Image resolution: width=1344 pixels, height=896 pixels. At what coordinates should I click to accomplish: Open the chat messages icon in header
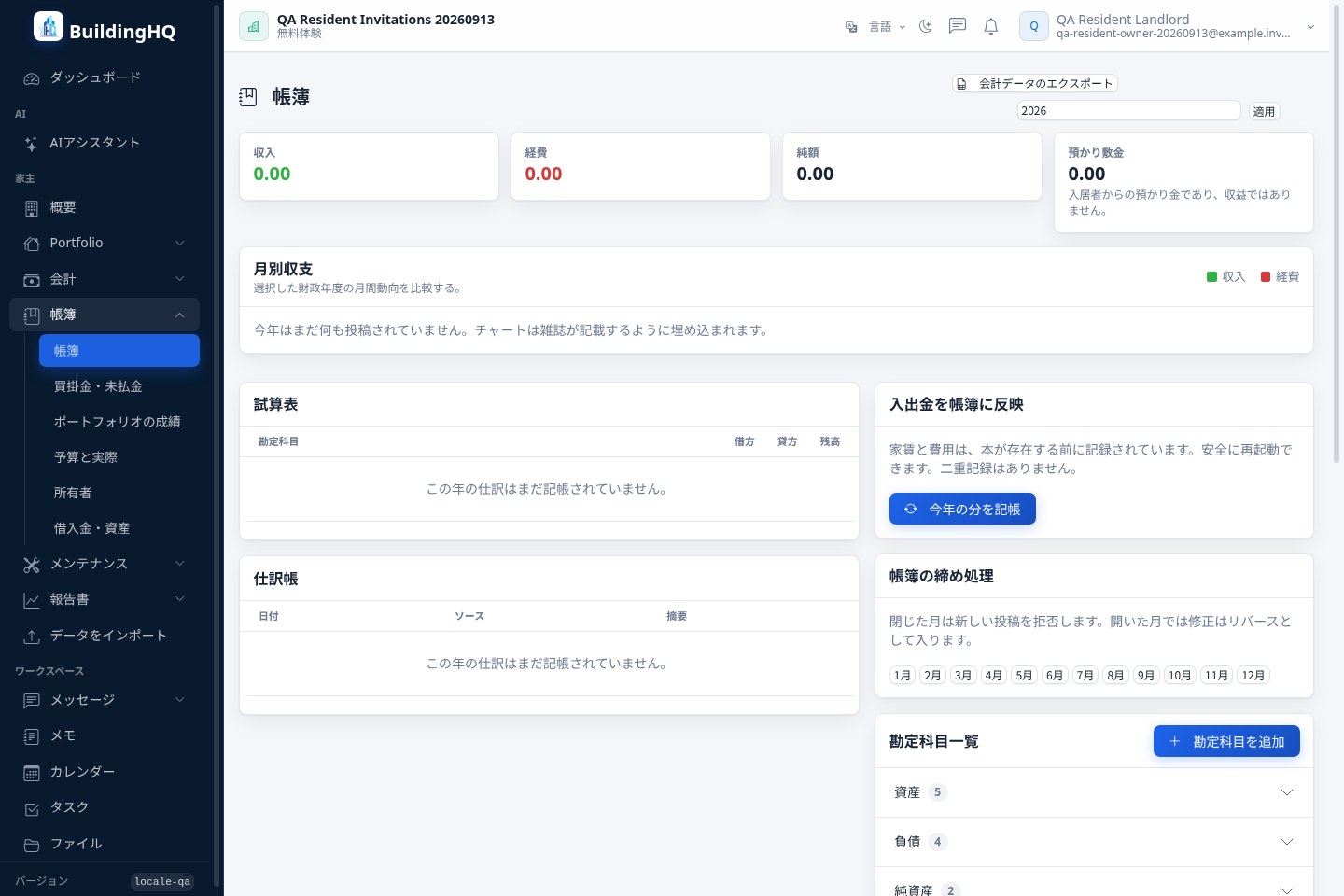[x=958, y=26]
